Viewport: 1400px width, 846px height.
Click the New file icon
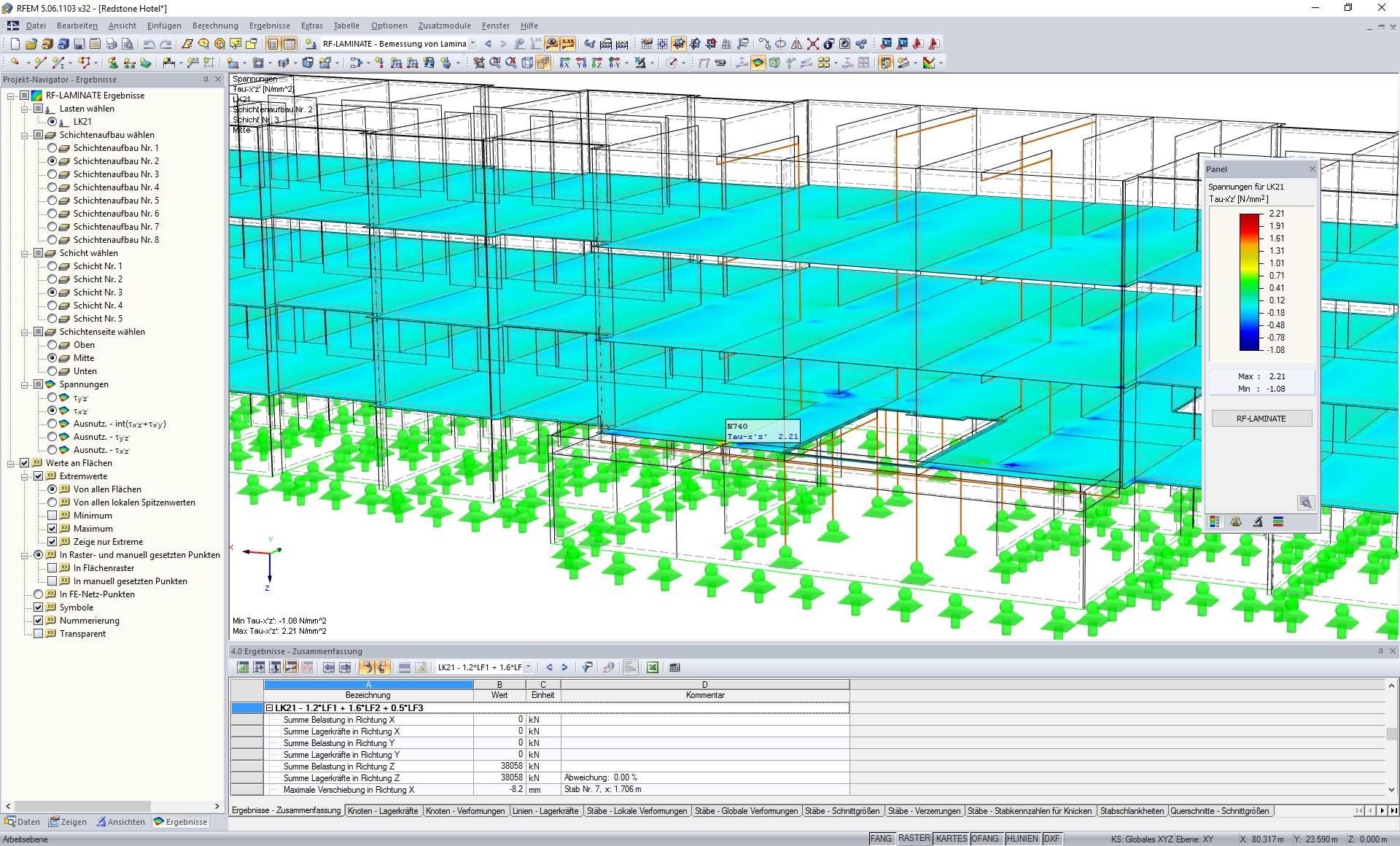pyautogui.click(x=15, y=44)
